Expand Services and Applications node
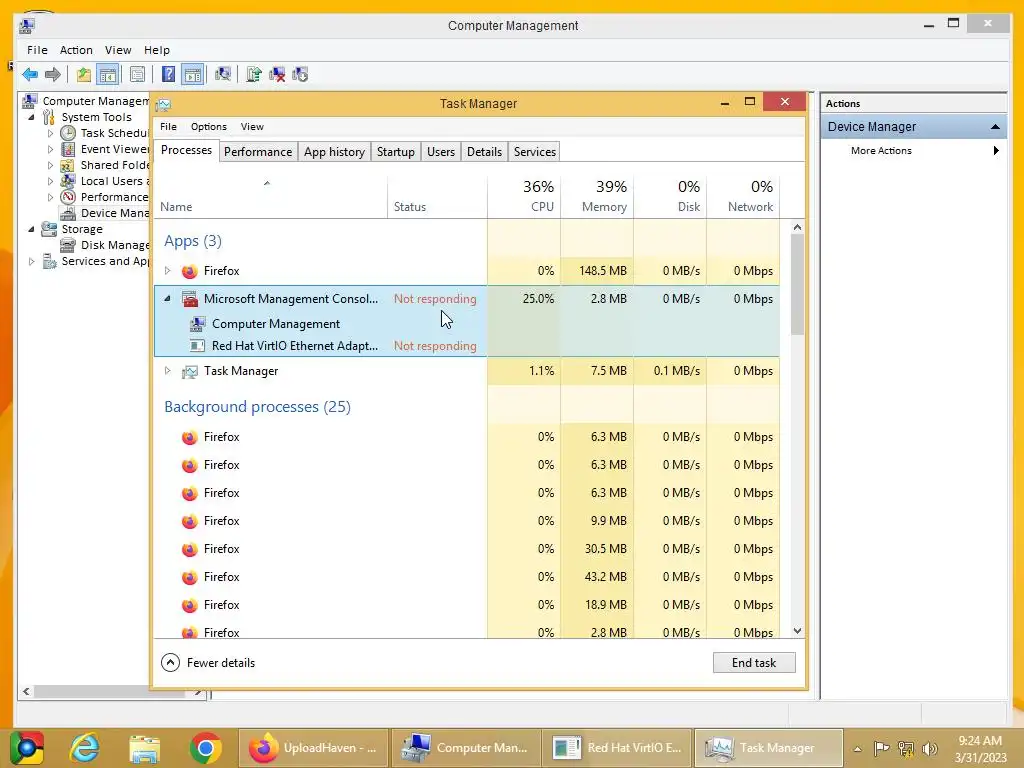This screenshot has width=1024, height=768. tap(31, 261)
